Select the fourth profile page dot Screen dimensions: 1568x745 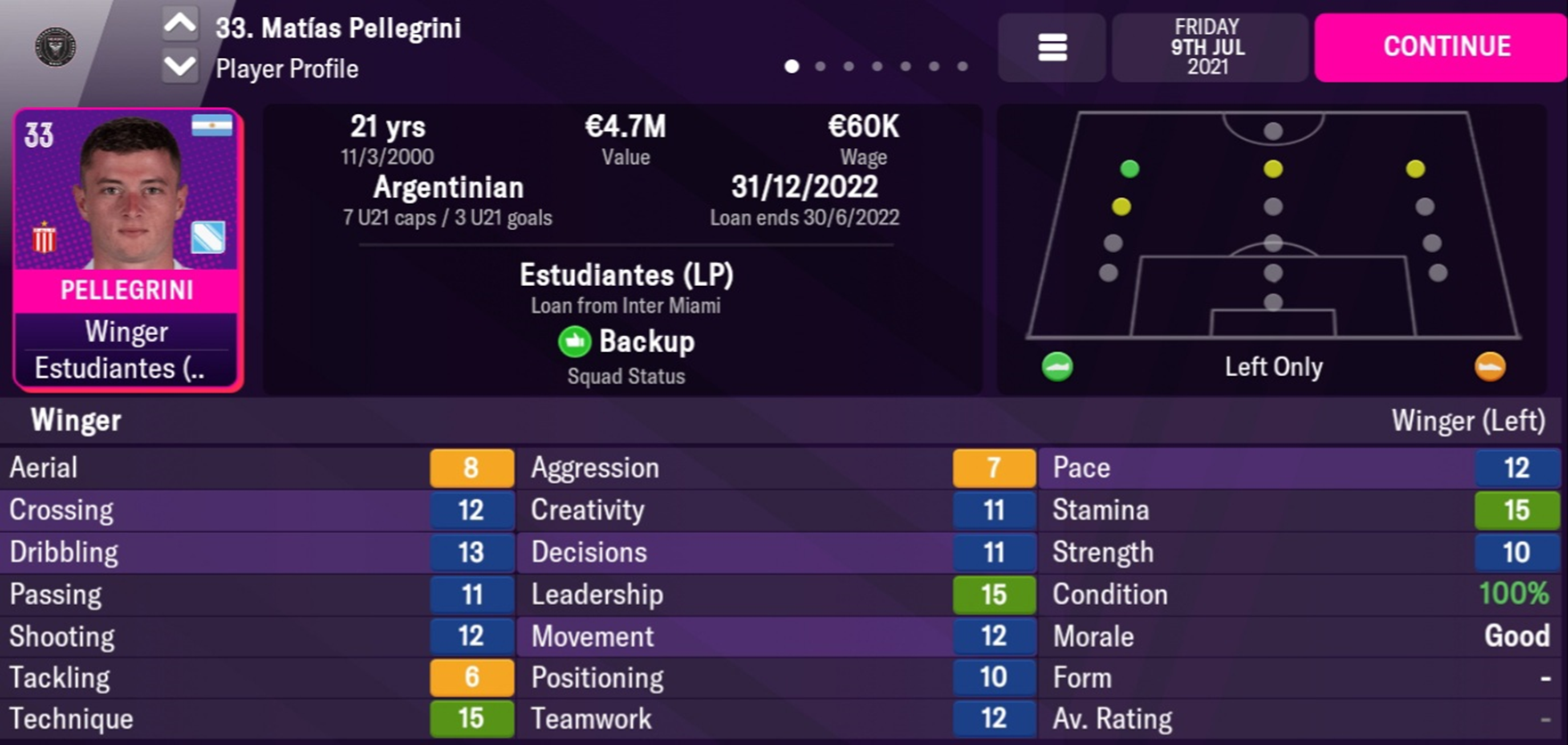tap(877, 66)
